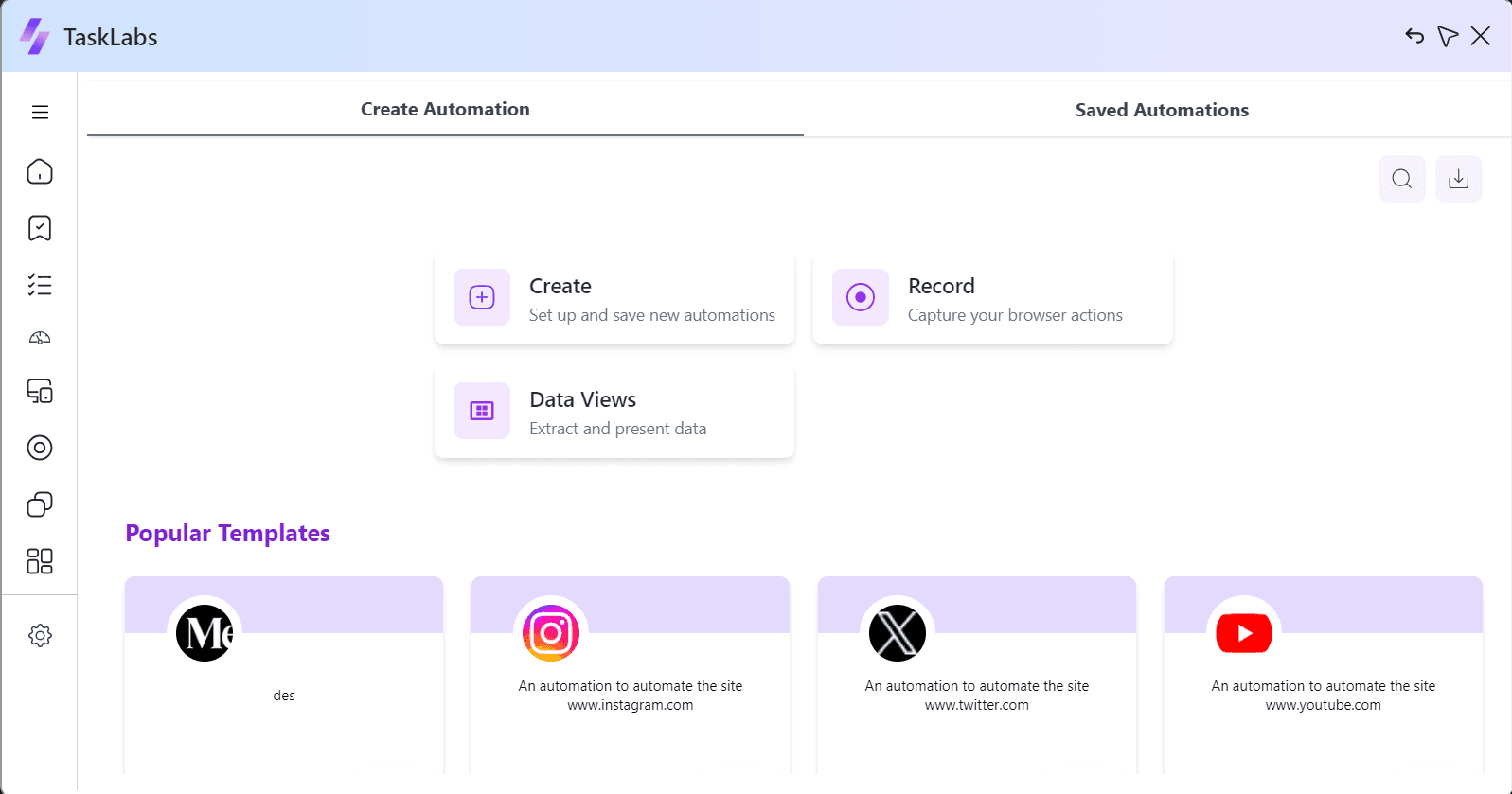Click the www.twitter.com description text

tap(977, 696)
